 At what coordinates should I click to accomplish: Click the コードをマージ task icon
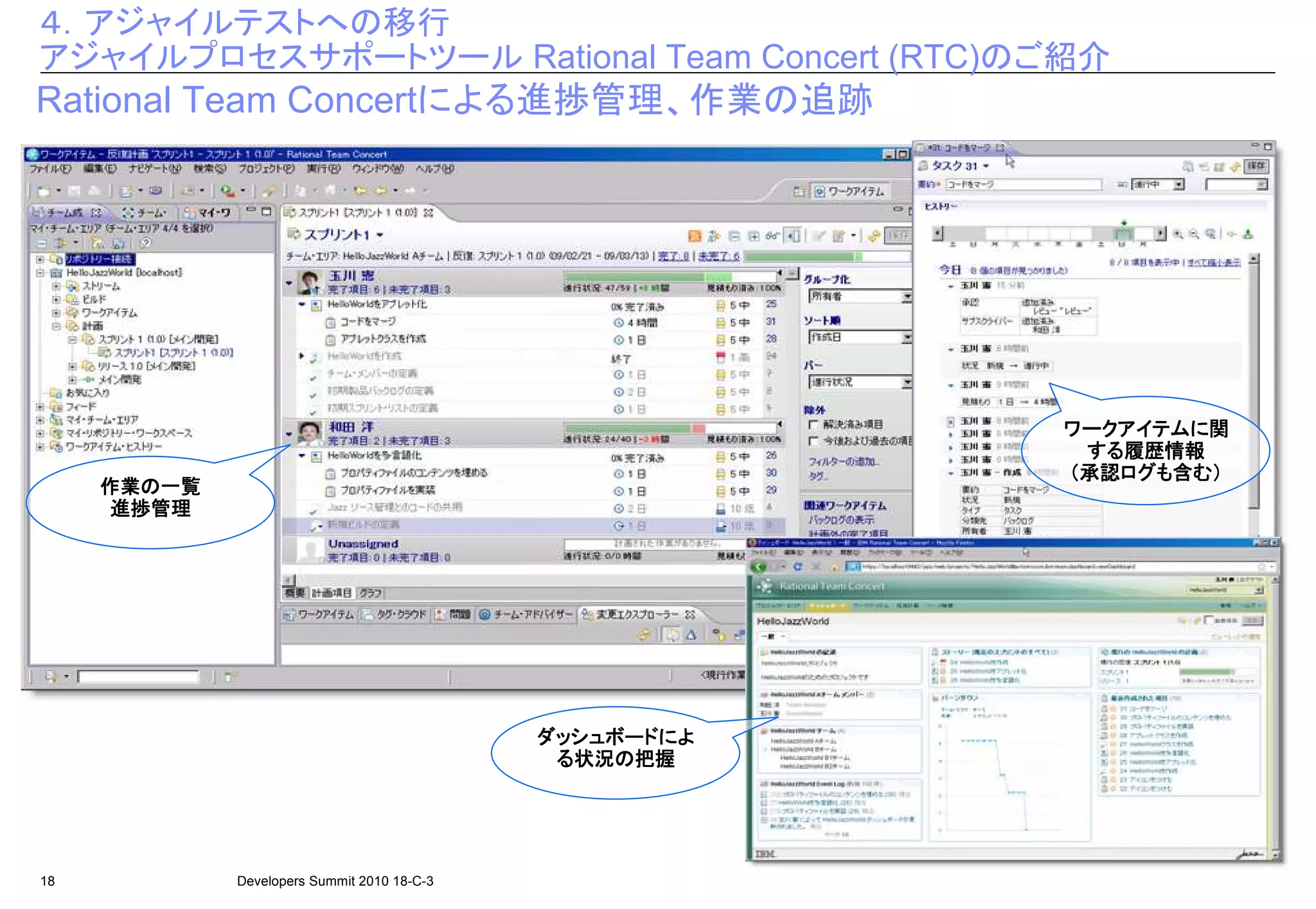coord(331,322)
